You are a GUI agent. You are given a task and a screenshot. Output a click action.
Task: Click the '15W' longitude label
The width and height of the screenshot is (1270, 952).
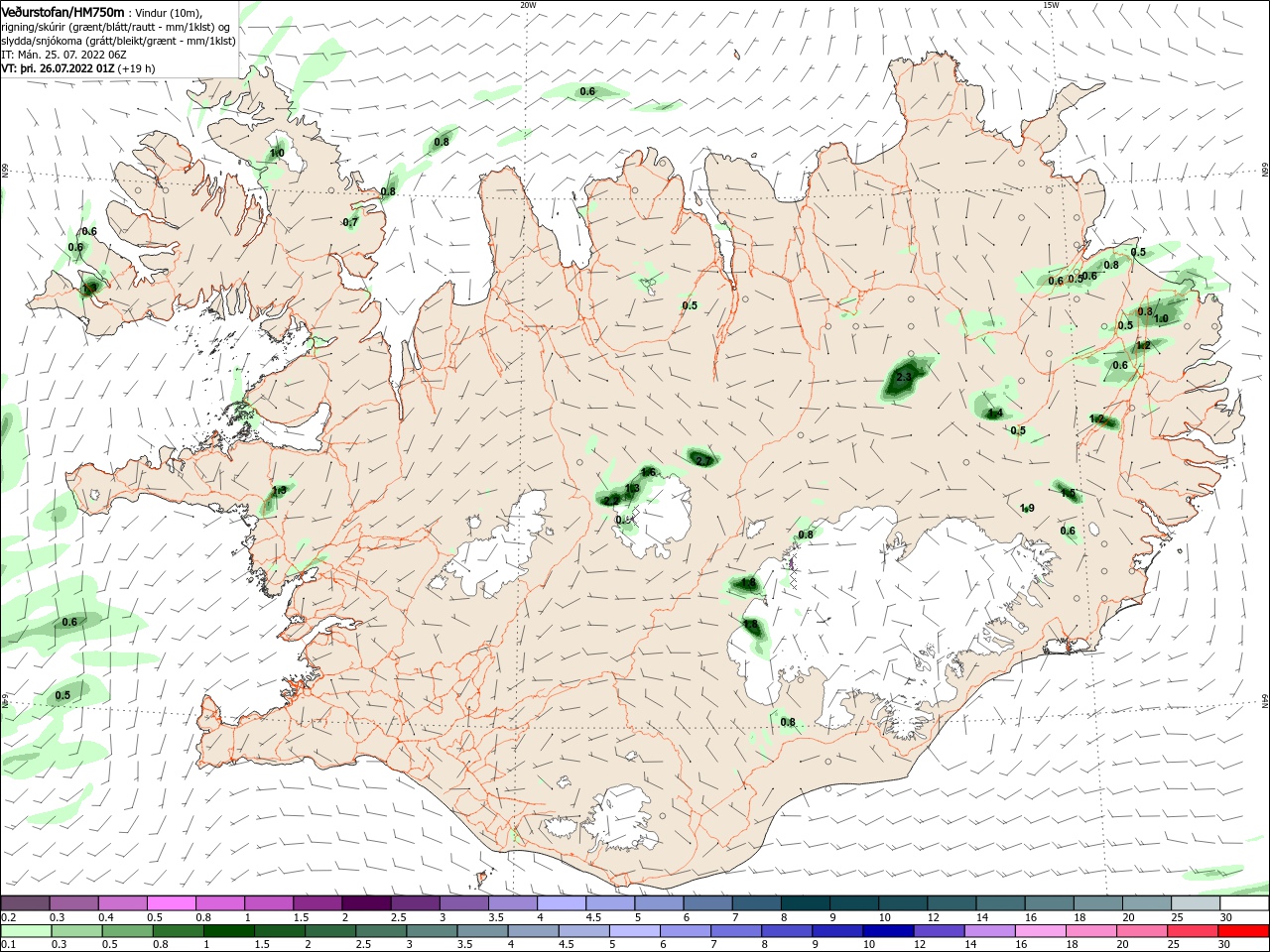pos(1051,5)
